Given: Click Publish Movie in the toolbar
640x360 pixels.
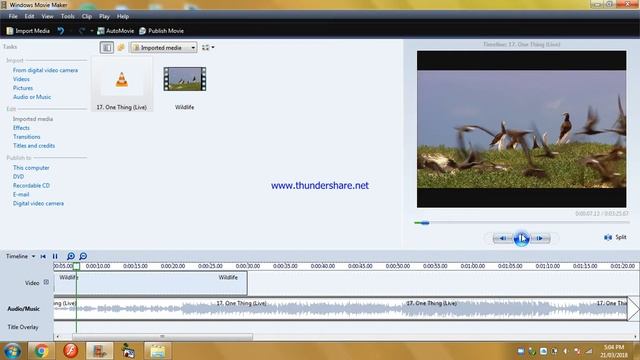Looking at the screenshot, I should tap(161, 31).
